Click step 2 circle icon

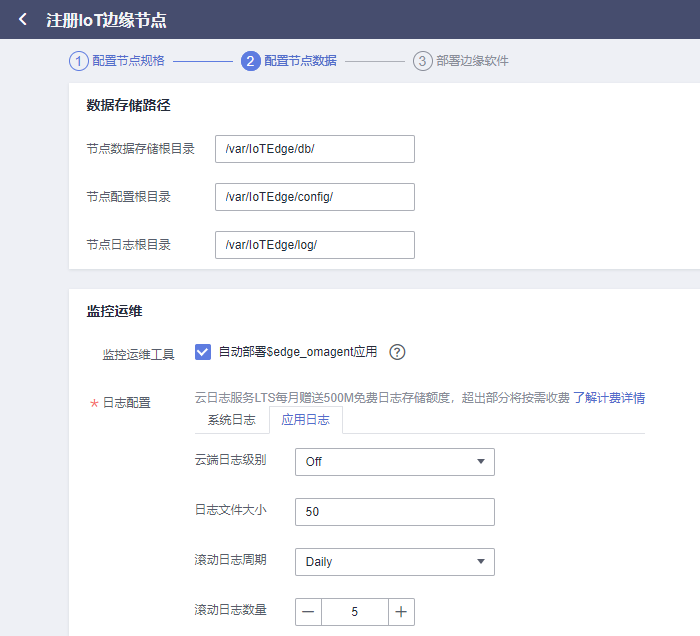tap(250, 61)
